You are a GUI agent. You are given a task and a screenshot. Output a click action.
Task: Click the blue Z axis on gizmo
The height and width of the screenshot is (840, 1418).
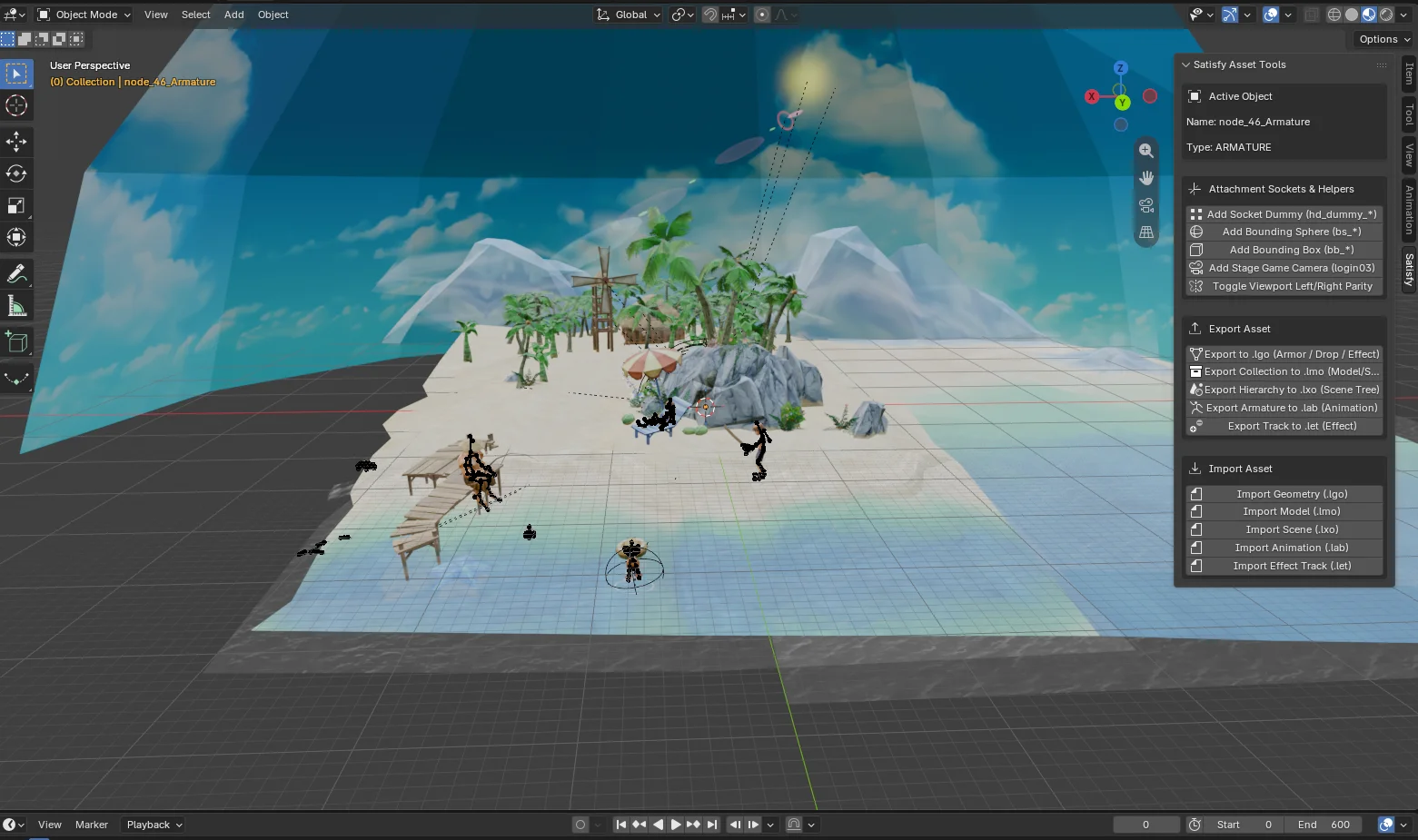pos(1121,68)
